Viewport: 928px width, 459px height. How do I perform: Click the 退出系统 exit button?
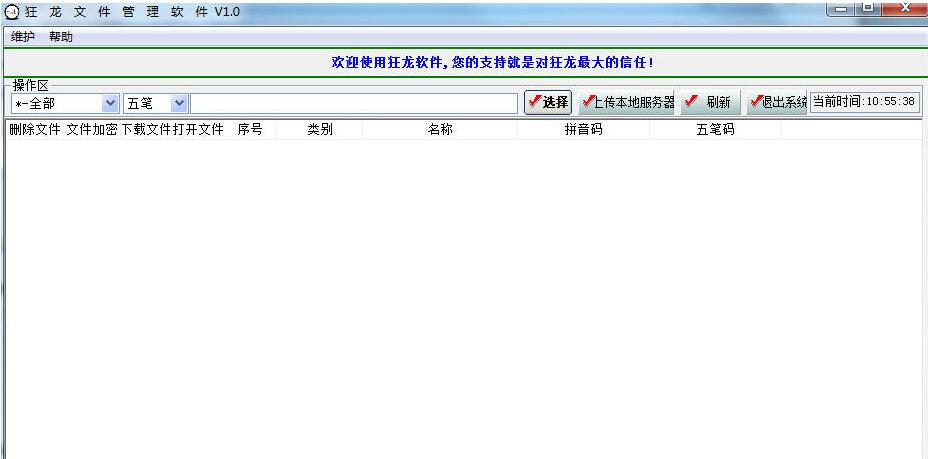pyautogui.click(x=777, y=102)
